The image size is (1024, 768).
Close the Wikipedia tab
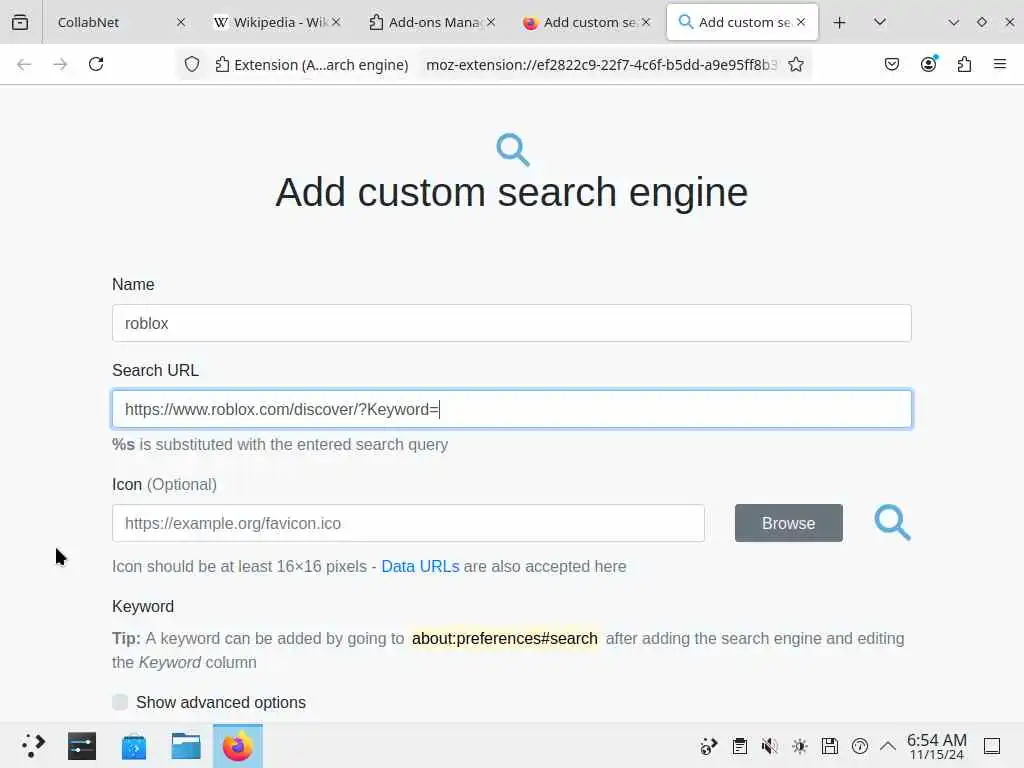point(336,22)
